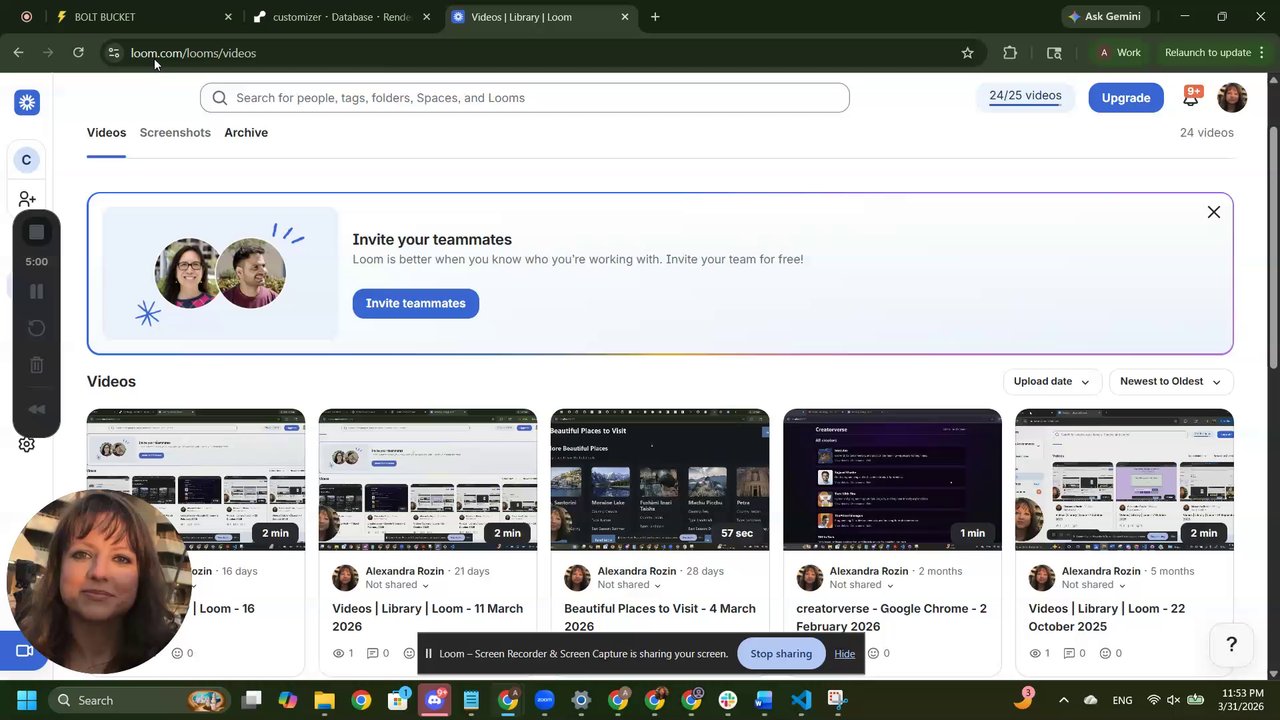The image size is (1280, 720).
Task: Bookmark this page with the star icon
Action: pyautogui.click(x=967, y=53)
